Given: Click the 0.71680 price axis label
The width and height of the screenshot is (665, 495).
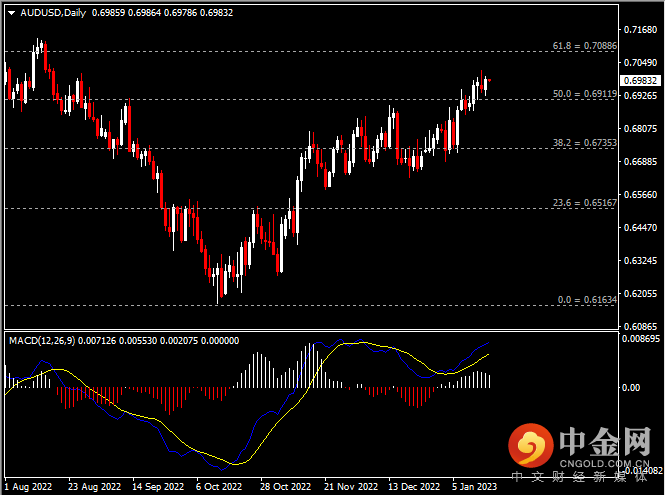Looking at the screenshot, I should point(639,31).
